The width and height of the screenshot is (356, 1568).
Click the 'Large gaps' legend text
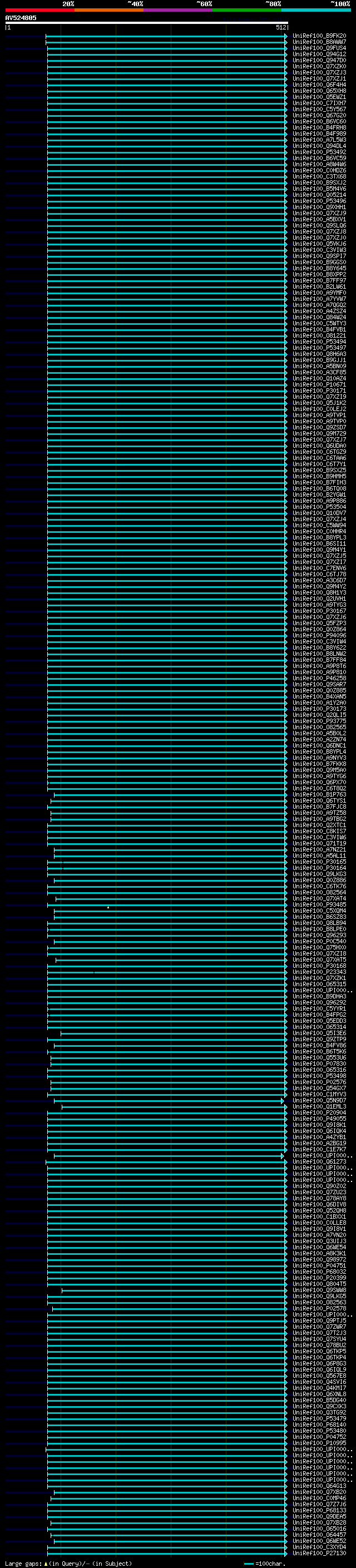[24, 1563]
